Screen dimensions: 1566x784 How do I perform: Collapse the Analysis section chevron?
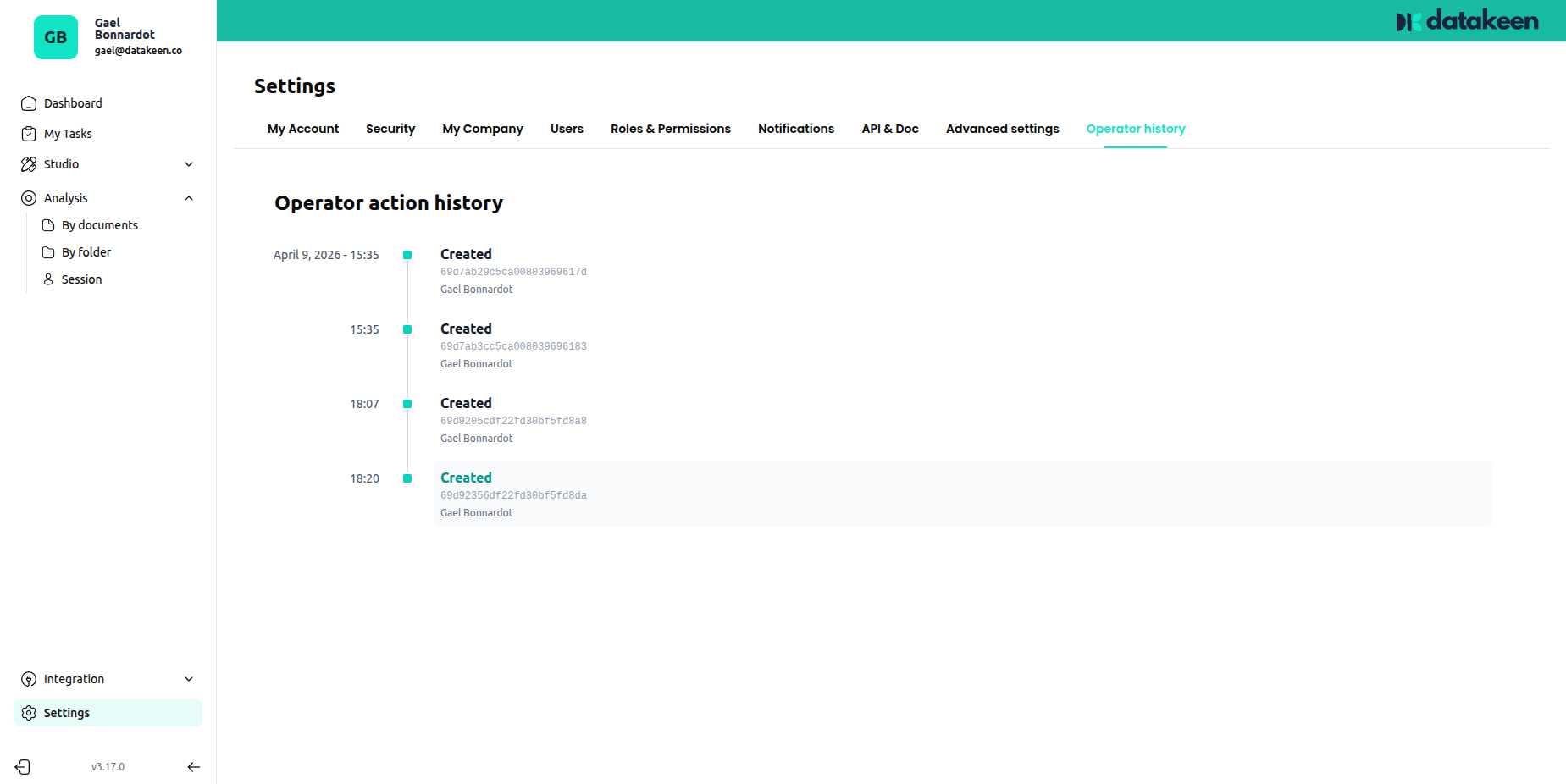(x=189, y=198)
